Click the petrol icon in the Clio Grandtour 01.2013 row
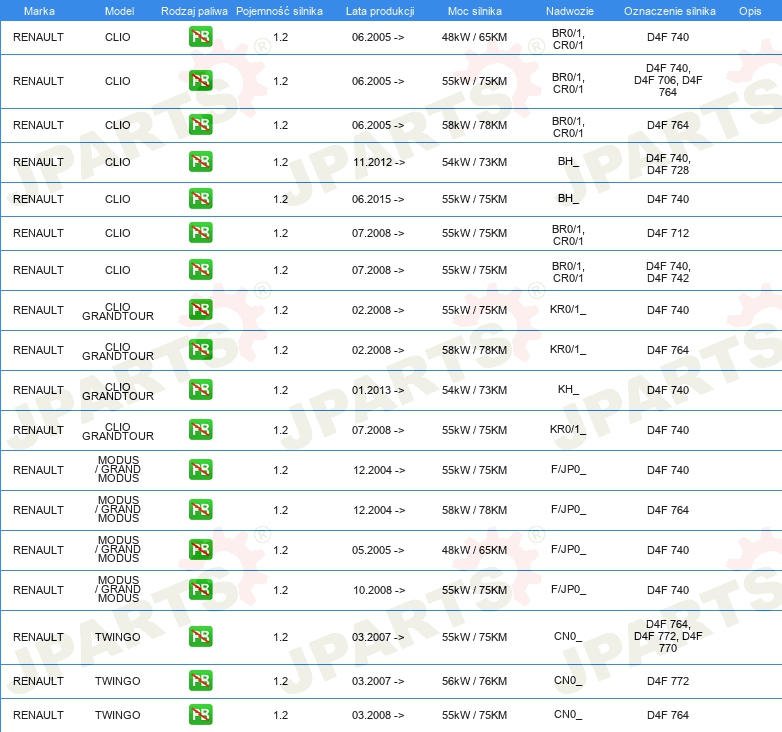This screenshot has width=782, height=732. click(200, 389)
